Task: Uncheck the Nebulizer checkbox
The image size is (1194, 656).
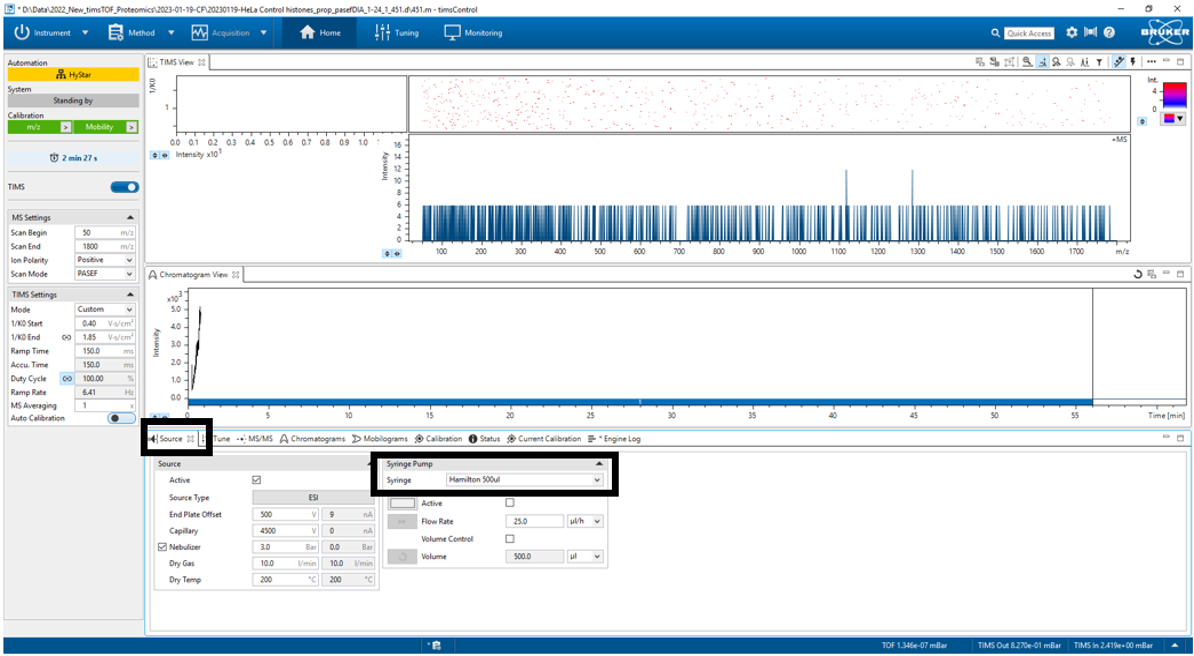Action: point(162,547)
